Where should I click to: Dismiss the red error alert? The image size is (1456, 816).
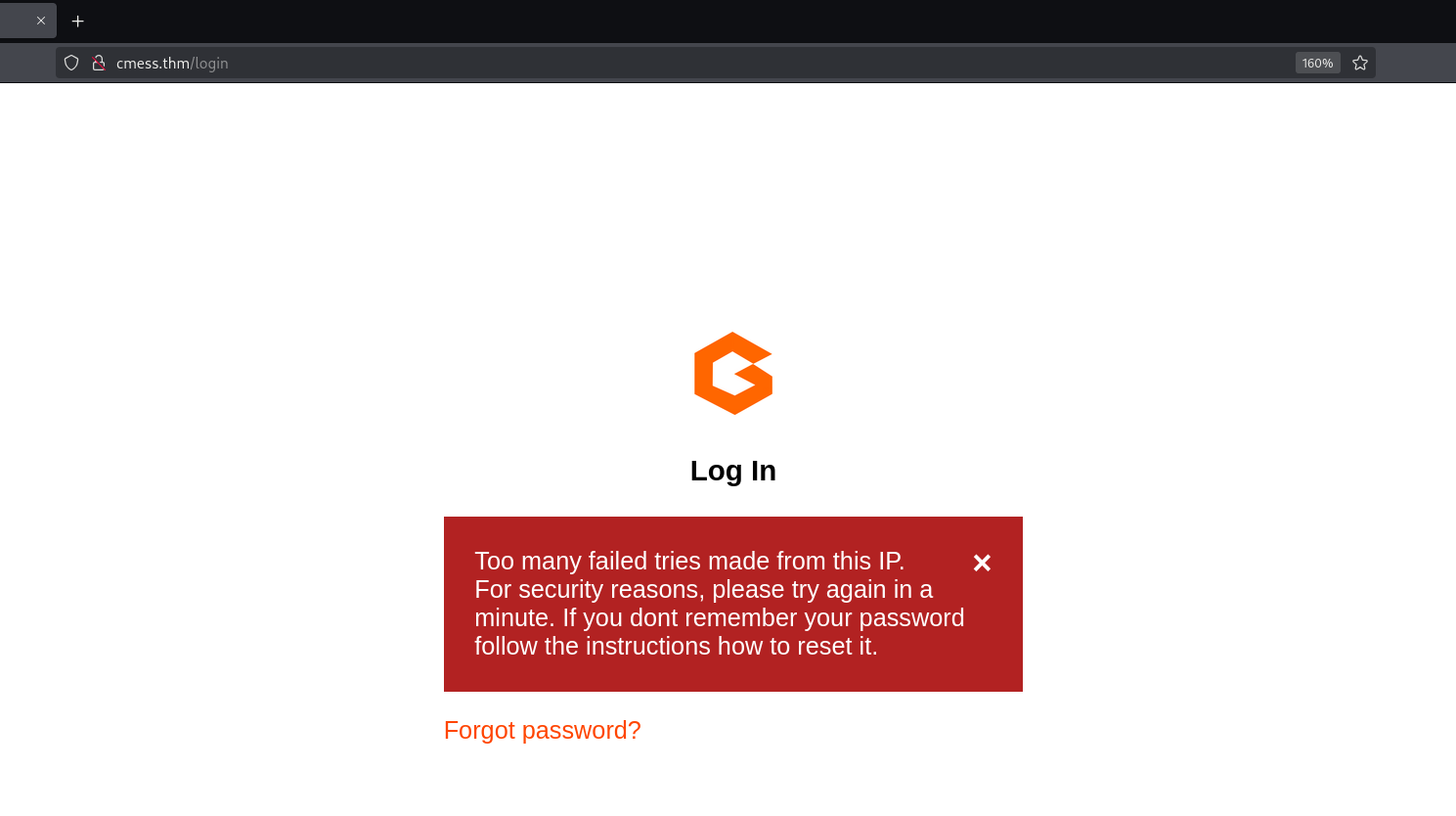[x=982, y=563]
